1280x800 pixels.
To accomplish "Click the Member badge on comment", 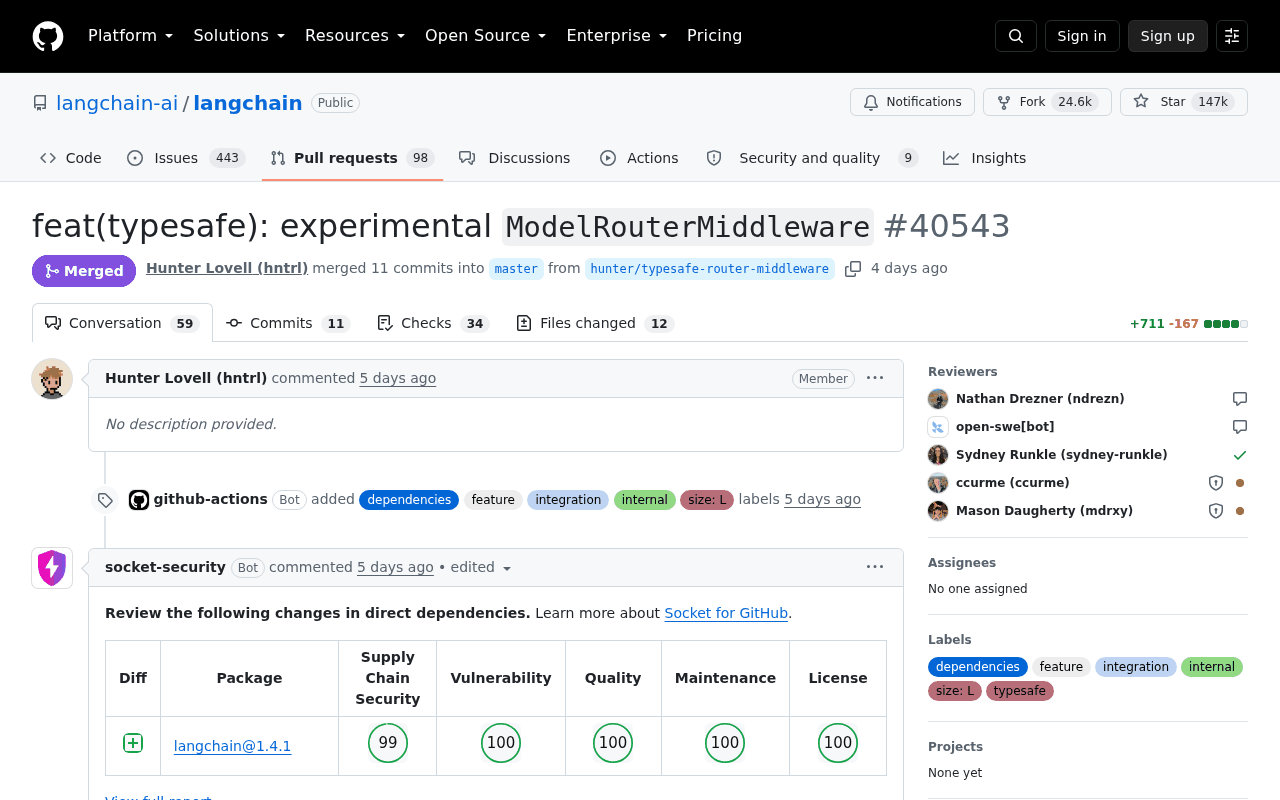I will click(x=823, y=379).
